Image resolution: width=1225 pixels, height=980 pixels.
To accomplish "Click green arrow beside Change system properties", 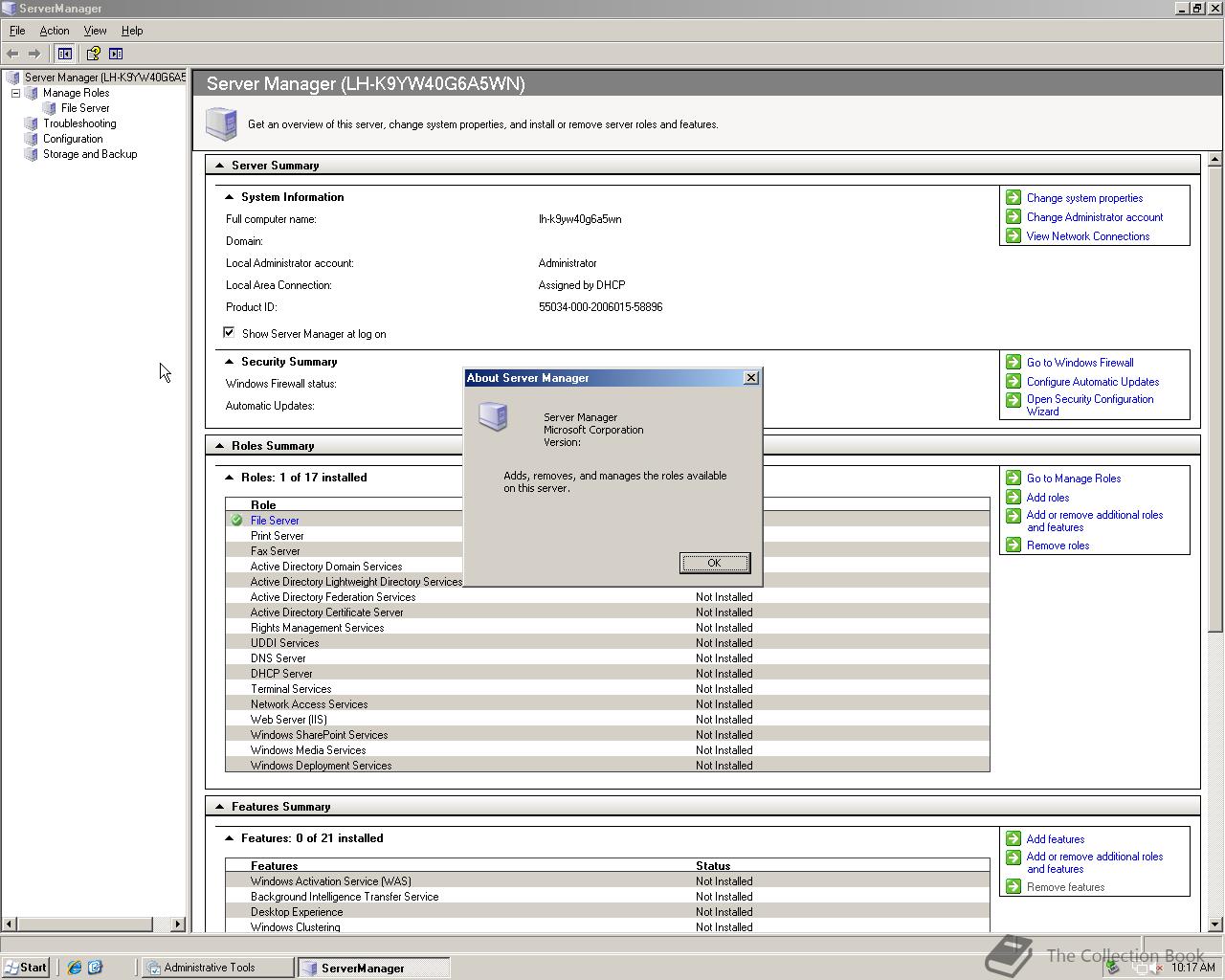I will pos(1013,197).
